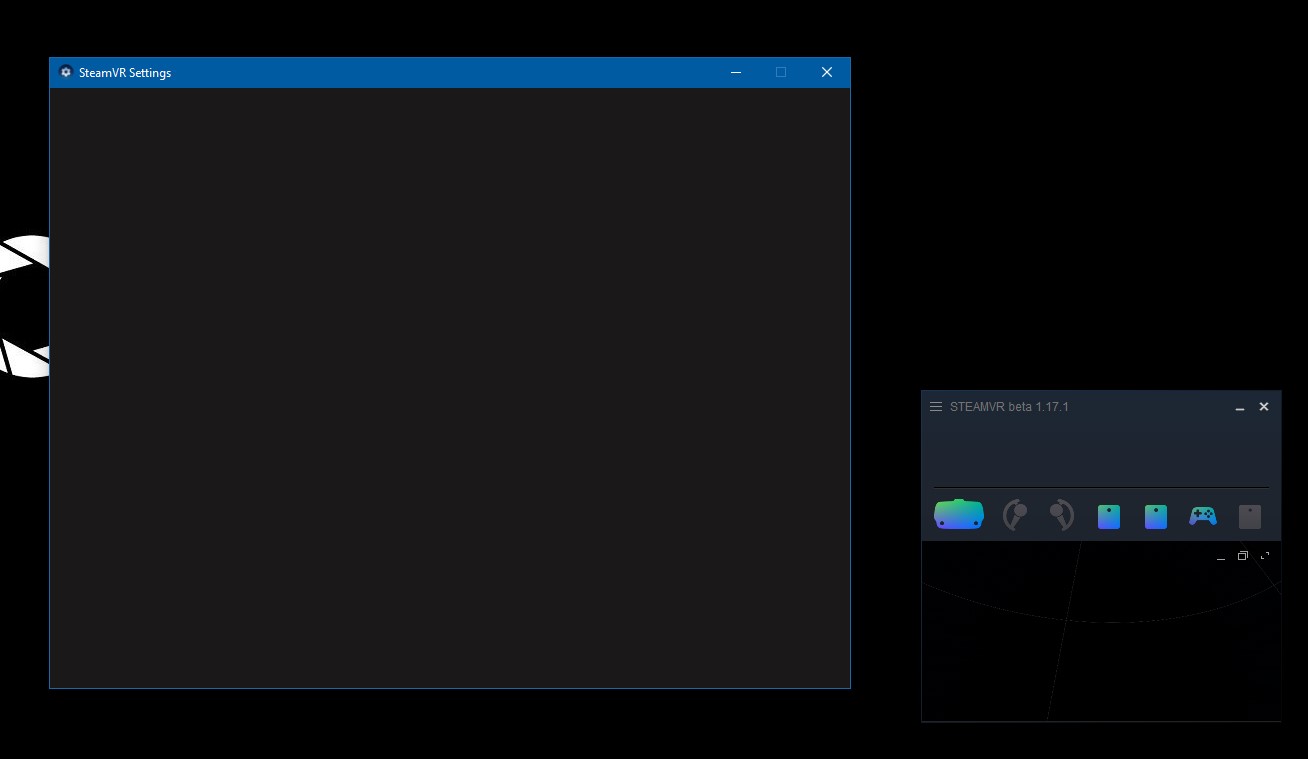Click the SteamVR Settings title text
The width and height of the screenshot is (1308, 759).
pos(125,73)
